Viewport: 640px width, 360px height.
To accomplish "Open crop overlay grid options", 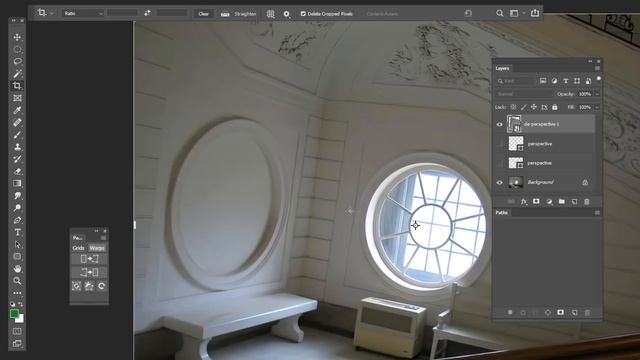I will 270,14.
